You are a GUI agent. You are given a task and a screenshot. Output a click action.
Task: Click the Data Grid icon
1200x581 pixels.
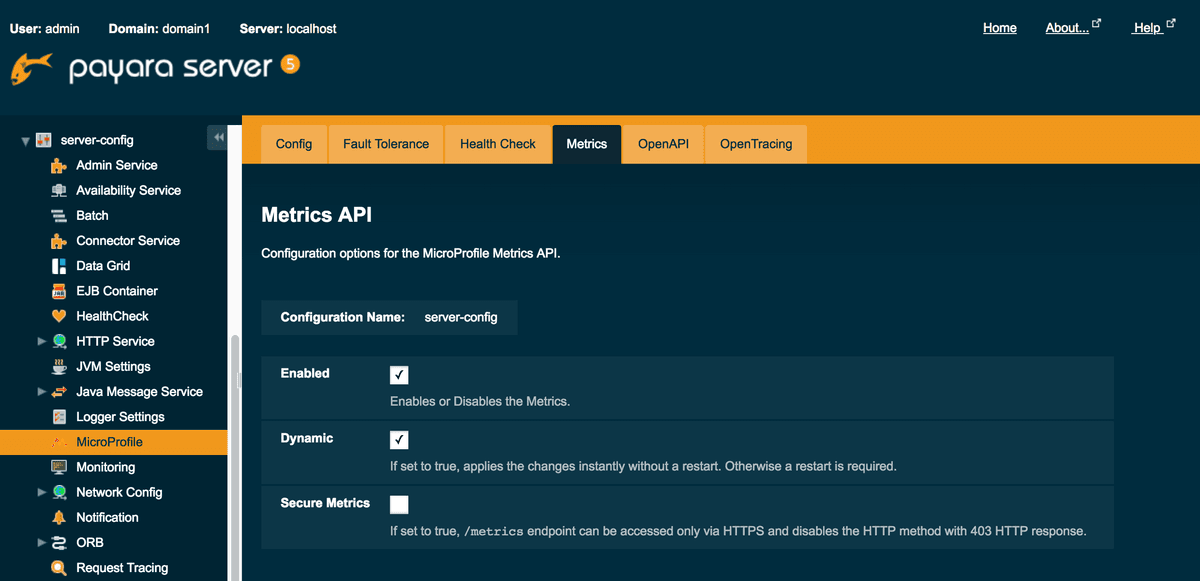point(59,266)
